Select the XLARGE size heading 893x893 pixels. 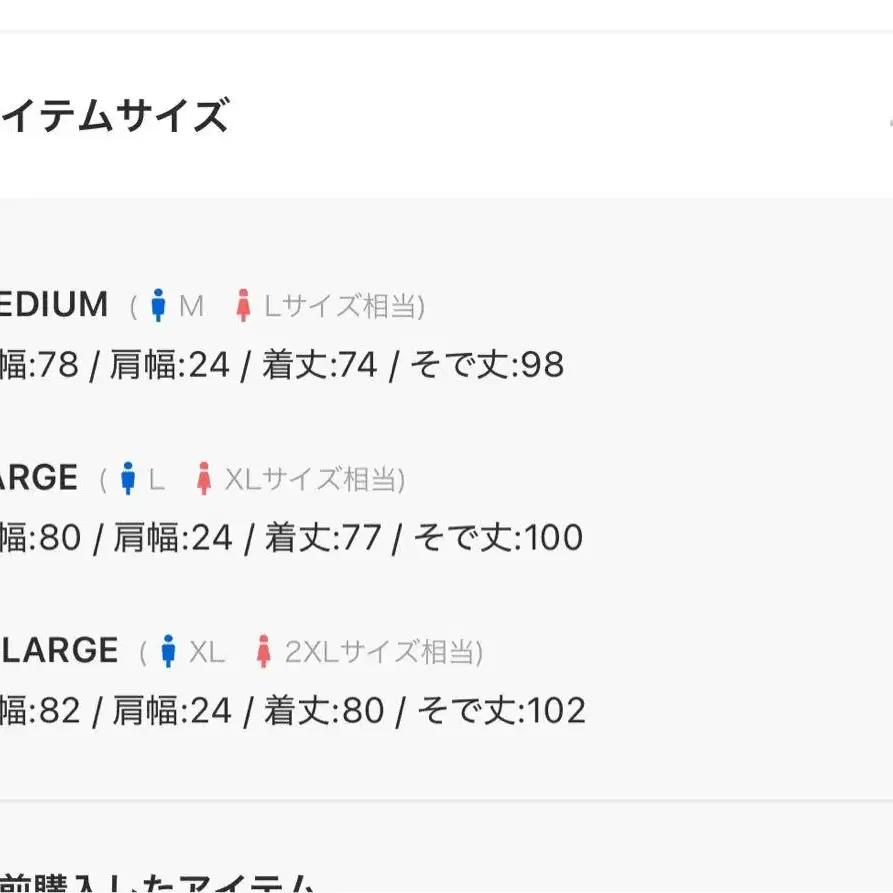click(x=59, y=650)
